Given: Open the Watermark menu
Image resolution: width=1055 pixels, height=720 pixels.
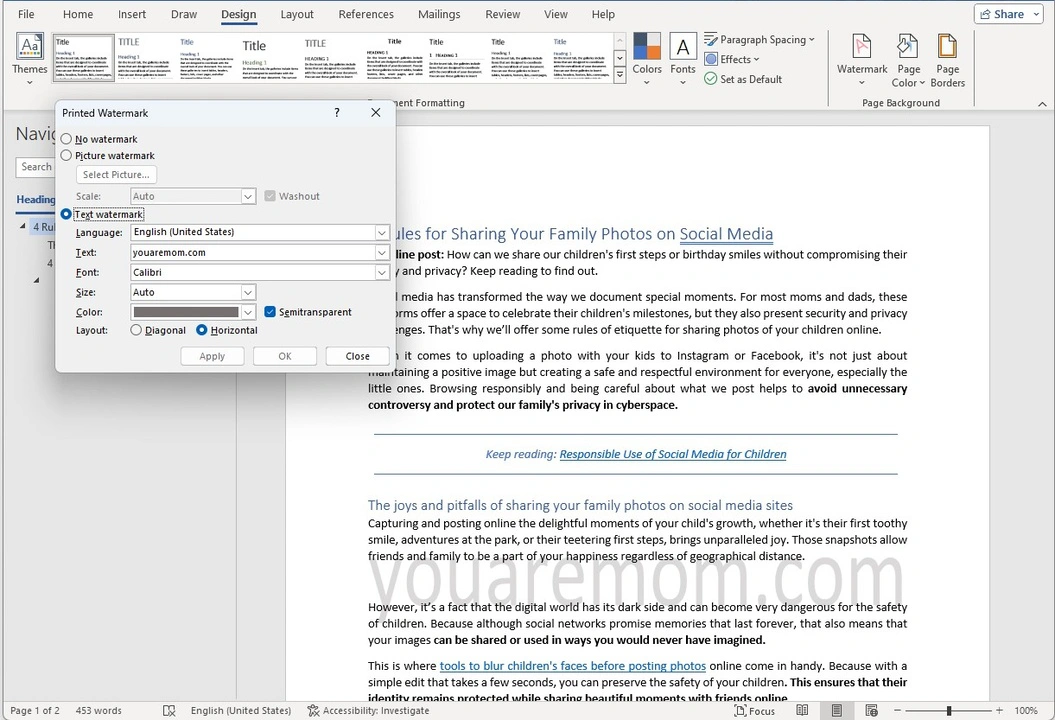Looking at the screenshot, I should tap(862, 59).
